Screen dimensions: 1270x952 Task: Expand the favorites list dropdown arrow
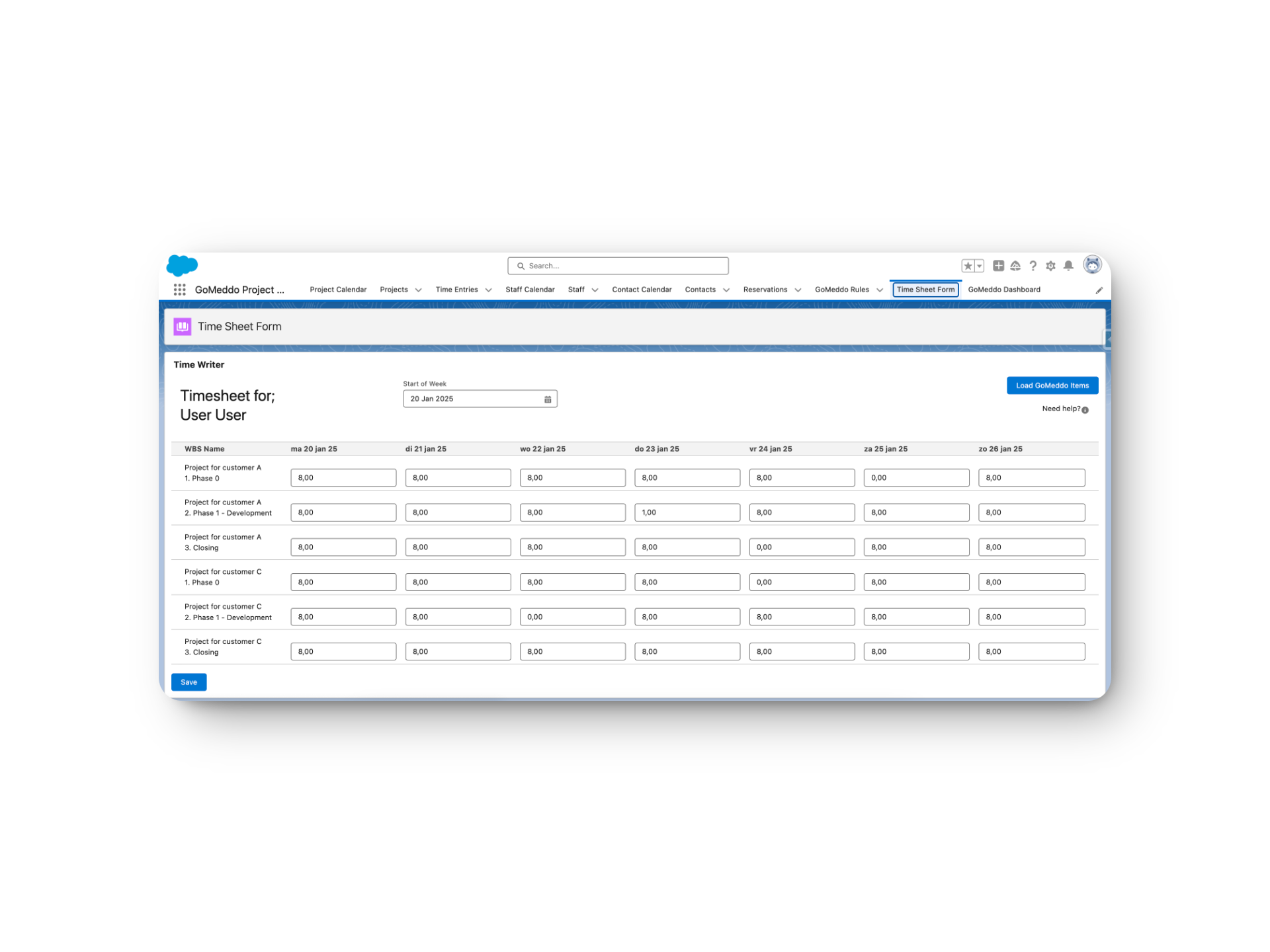[x=980, y=266]
